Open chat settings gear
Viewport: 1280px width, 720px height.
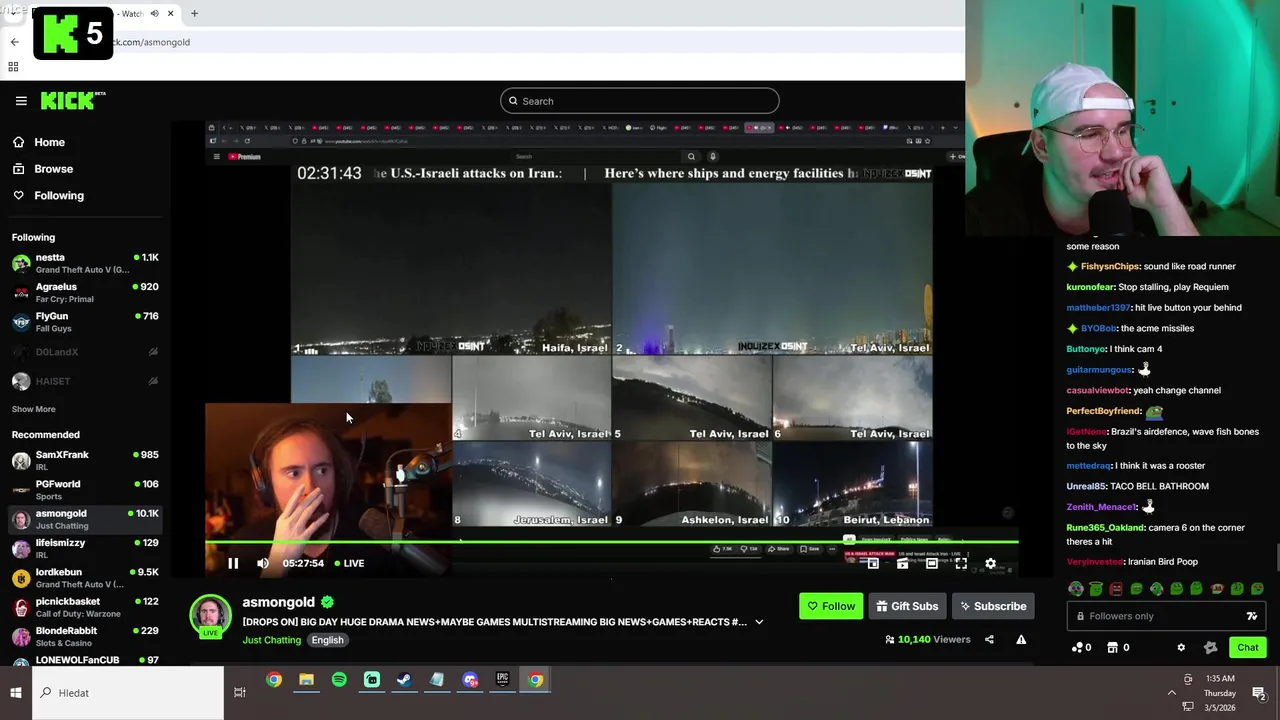coord(1181,648)
